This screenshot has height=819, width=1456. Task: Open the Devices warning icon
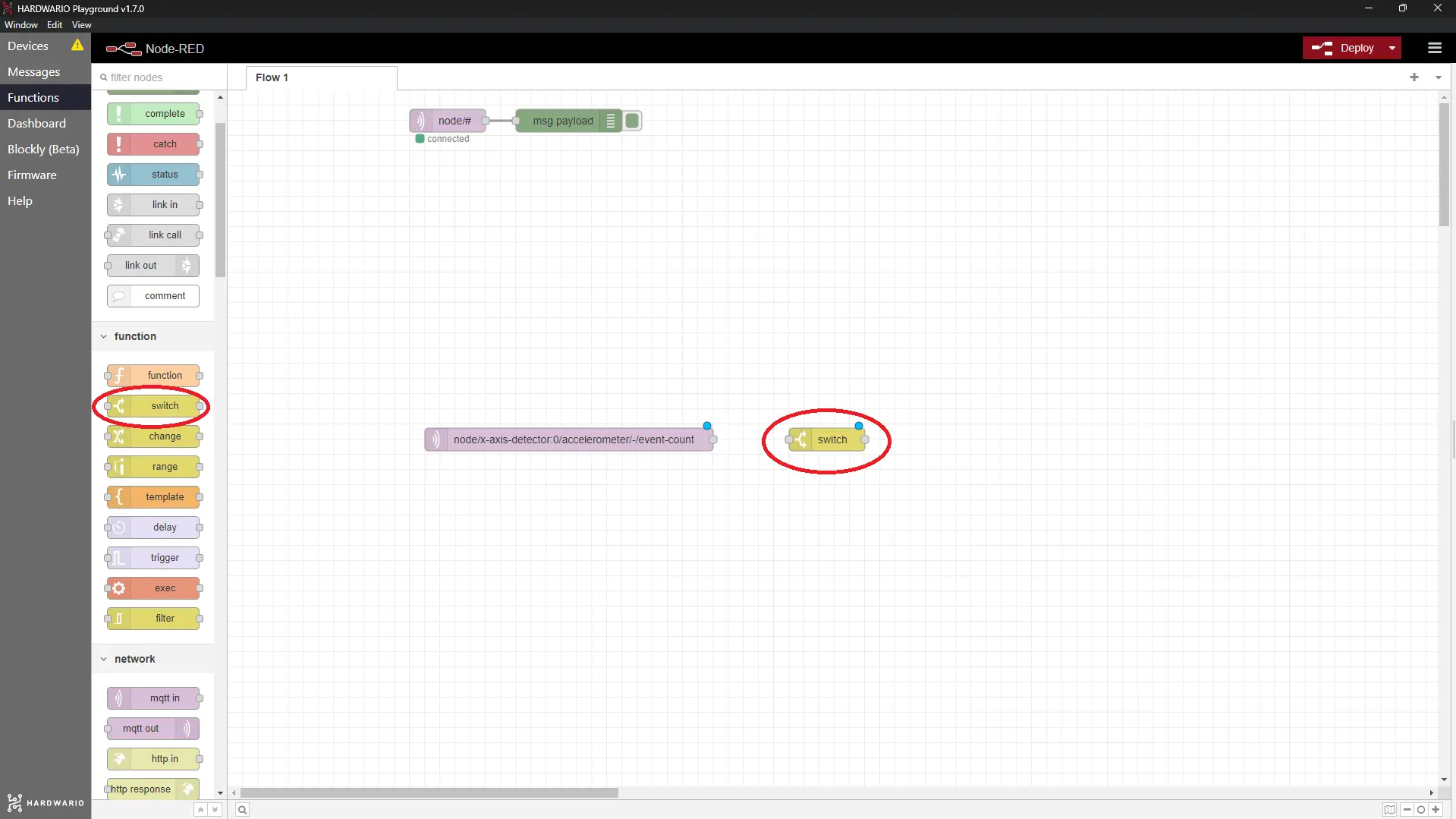click(x=77, y=46)
